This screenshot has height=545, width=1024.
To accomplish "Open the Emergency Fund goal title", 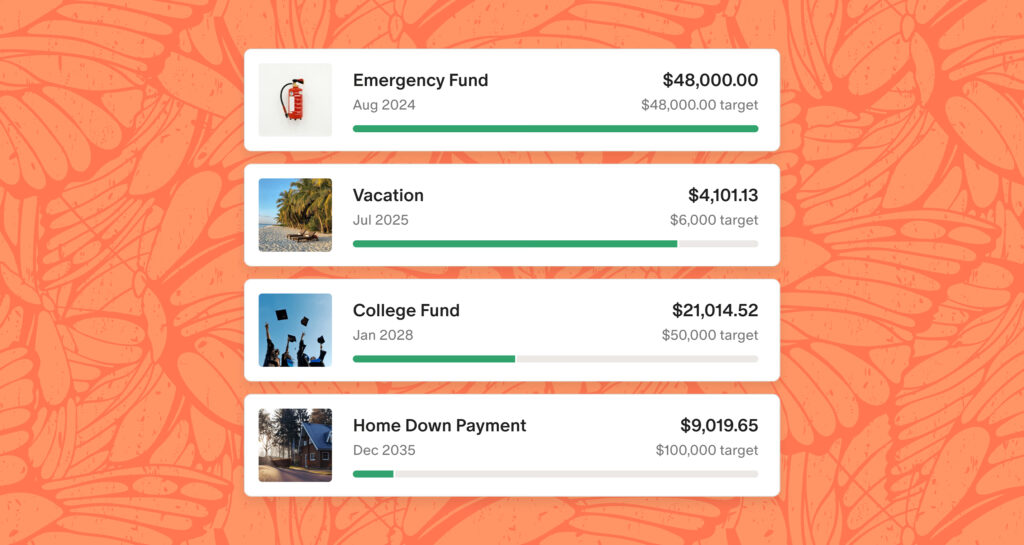I will [x=420, y=80].
